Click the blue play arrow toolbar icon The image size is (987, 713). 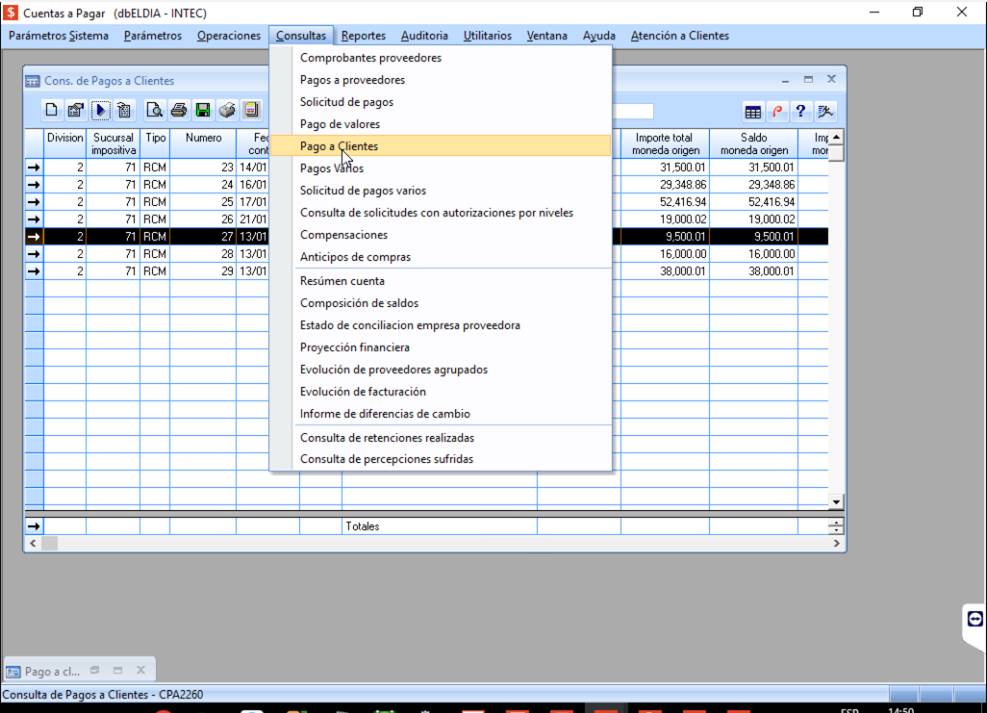(x=101, y=110)
